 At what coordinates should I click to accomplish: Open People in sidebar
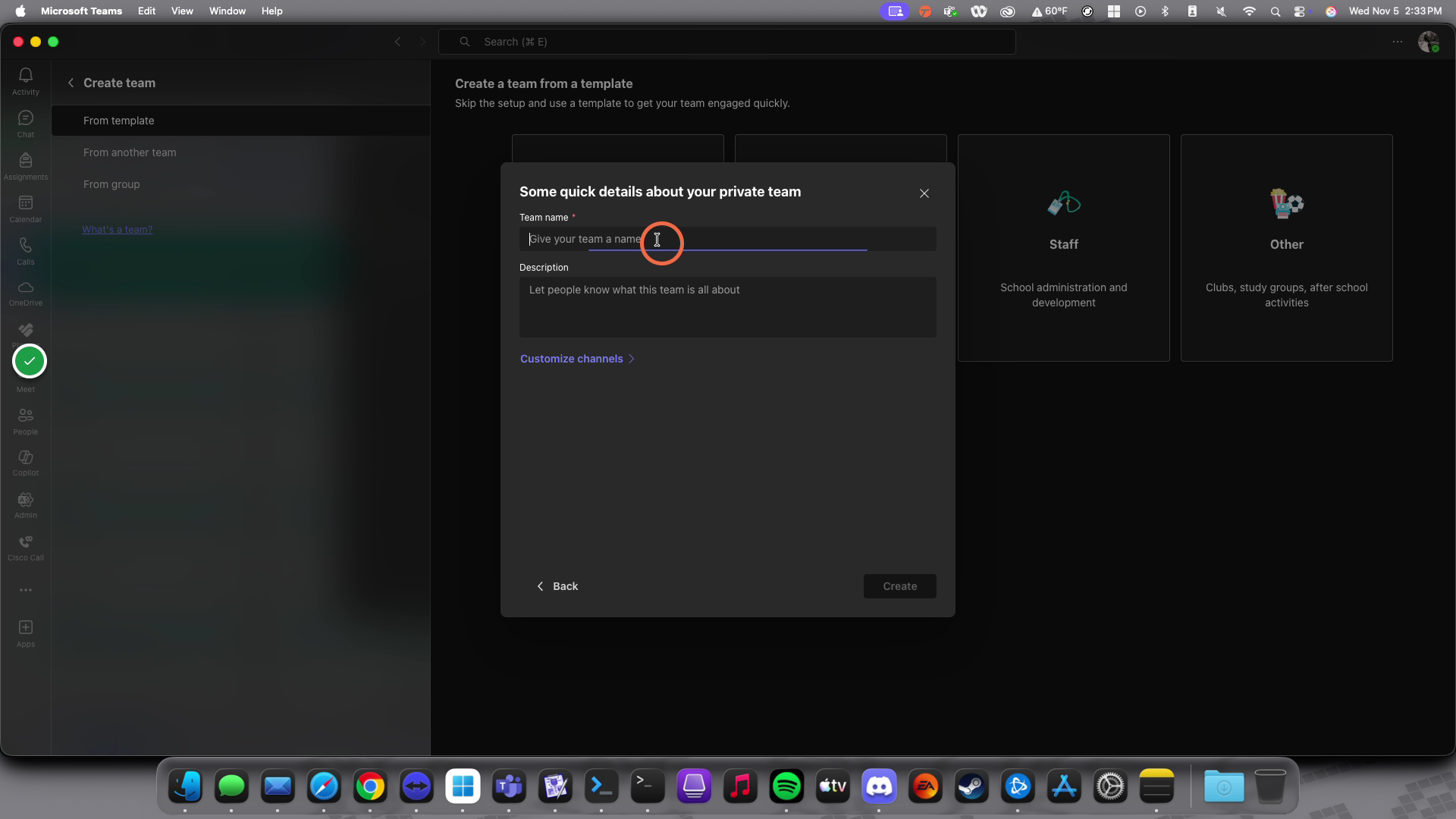[x=26, y=422]
